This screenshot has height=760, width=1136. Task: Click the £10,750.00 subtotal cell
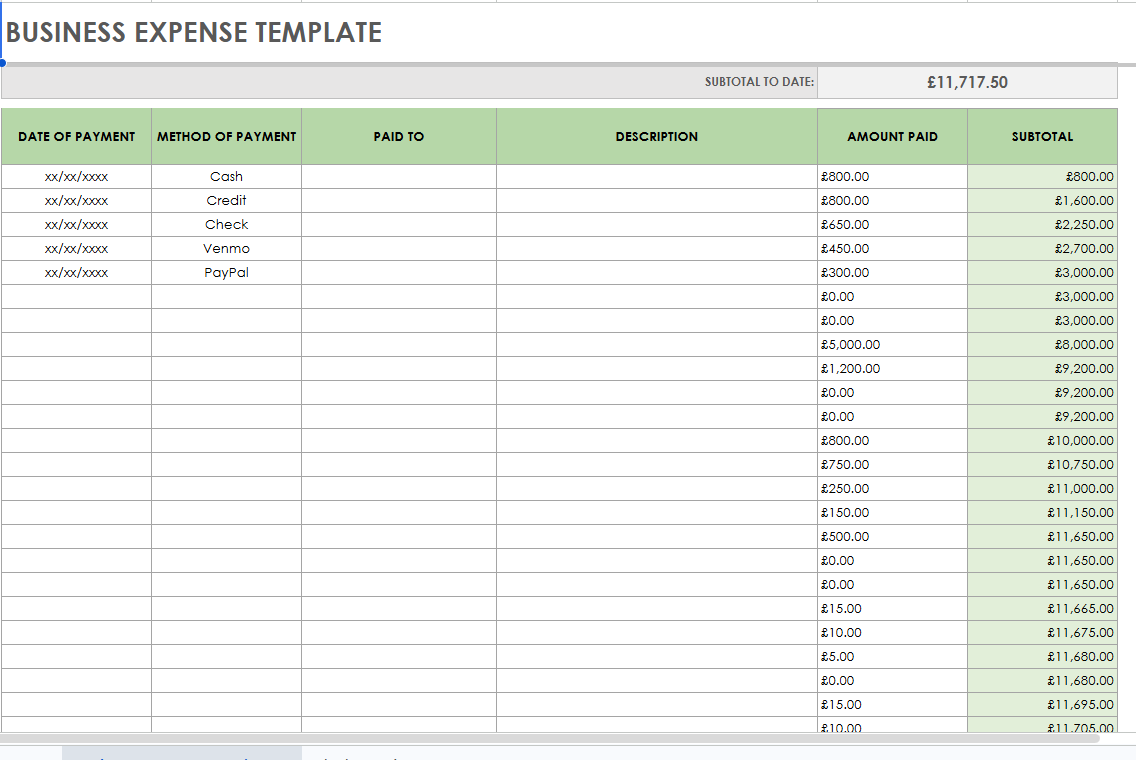(1042, 464)
